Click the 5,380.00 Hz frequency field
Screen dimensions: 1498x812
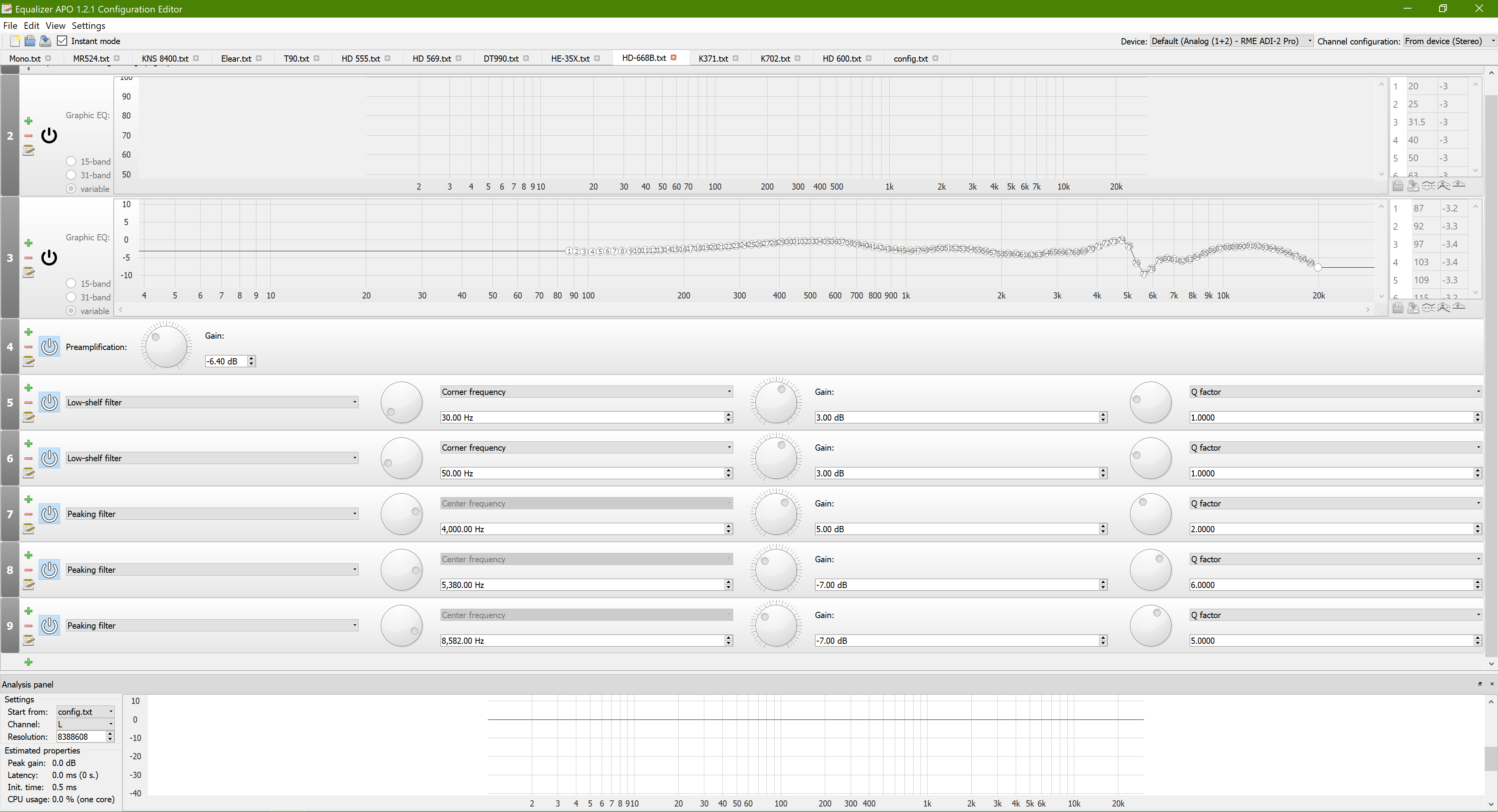[581, 585]
